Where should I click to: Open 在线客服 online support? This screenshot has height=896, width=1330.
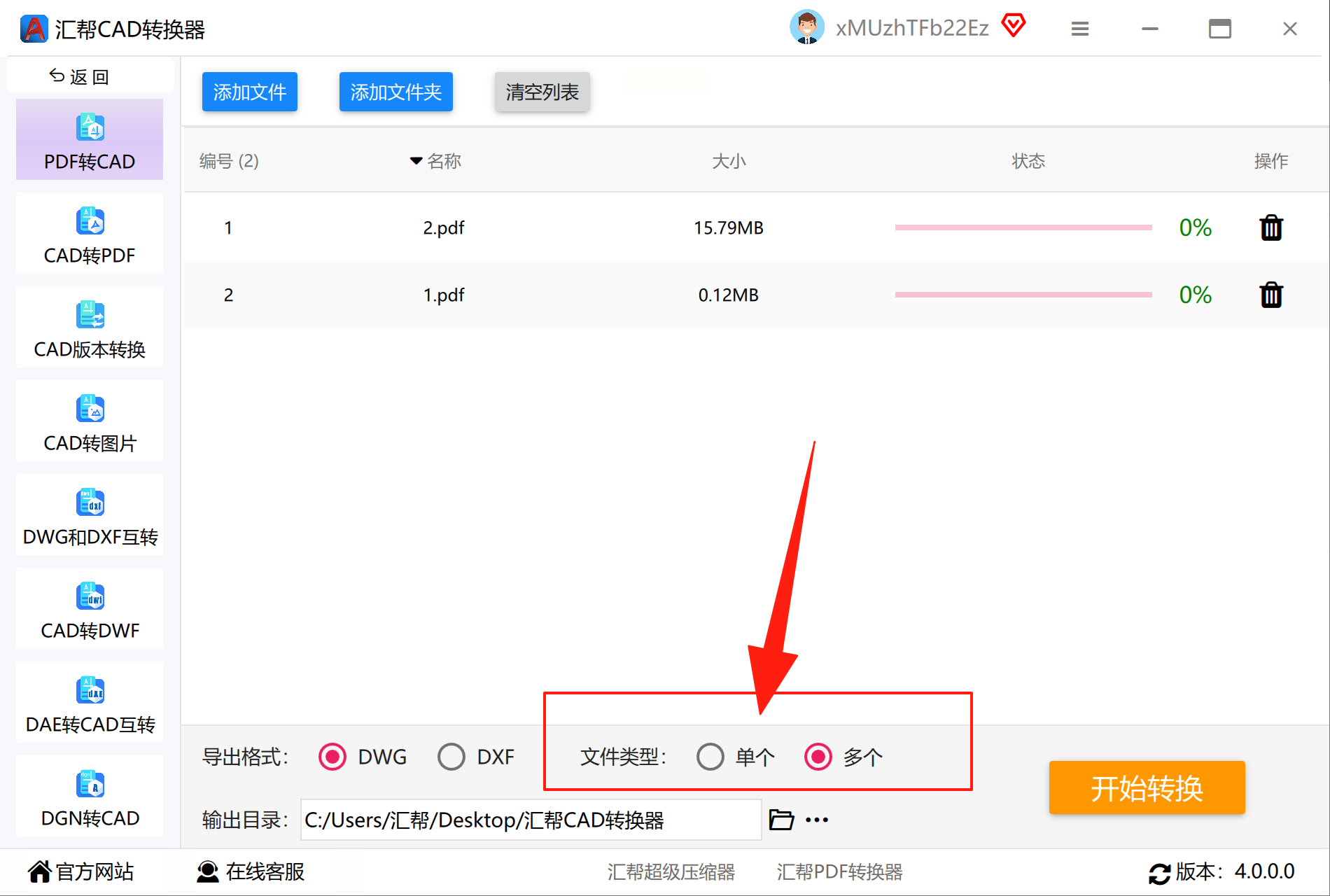(x=250, y=871)
